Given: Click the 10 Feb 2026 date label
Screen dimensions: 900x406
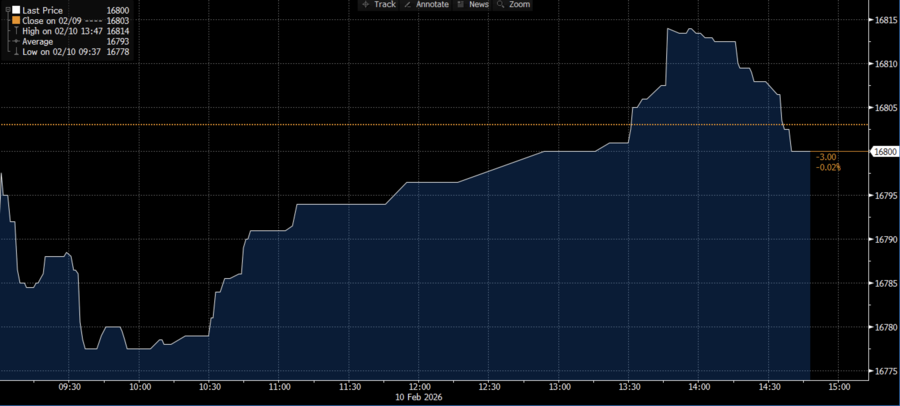Looking at the screenshot, I should pyautogui.click(x=419, y=397).
